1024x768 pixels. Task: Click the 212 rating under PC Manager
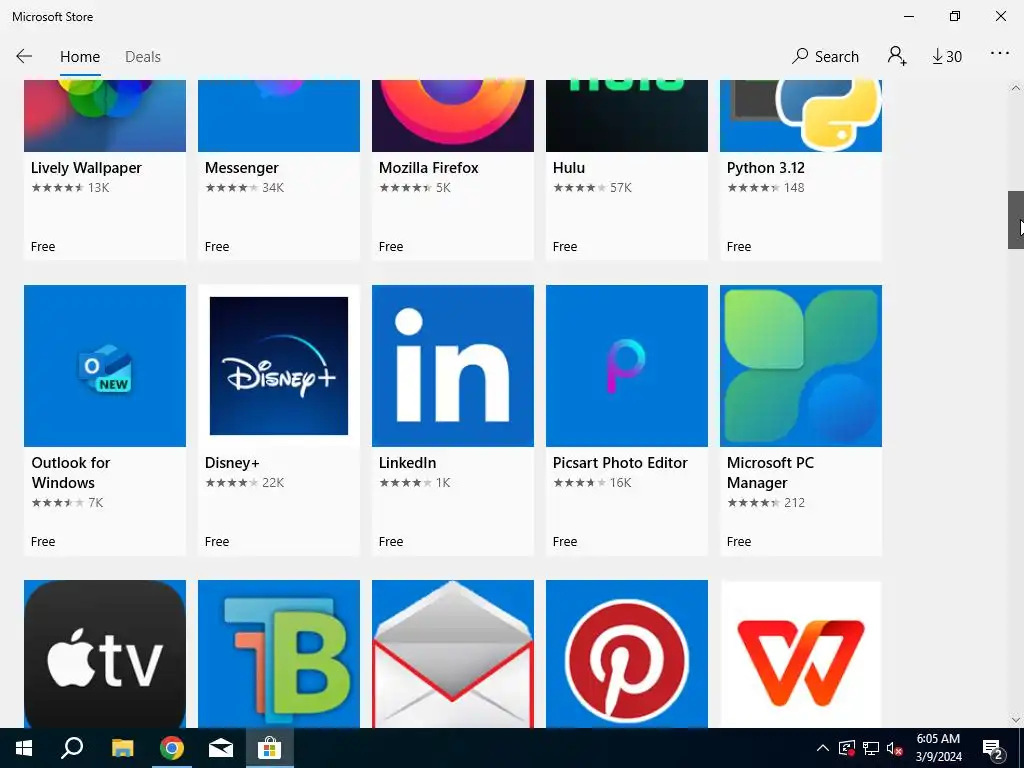point(794,503)
